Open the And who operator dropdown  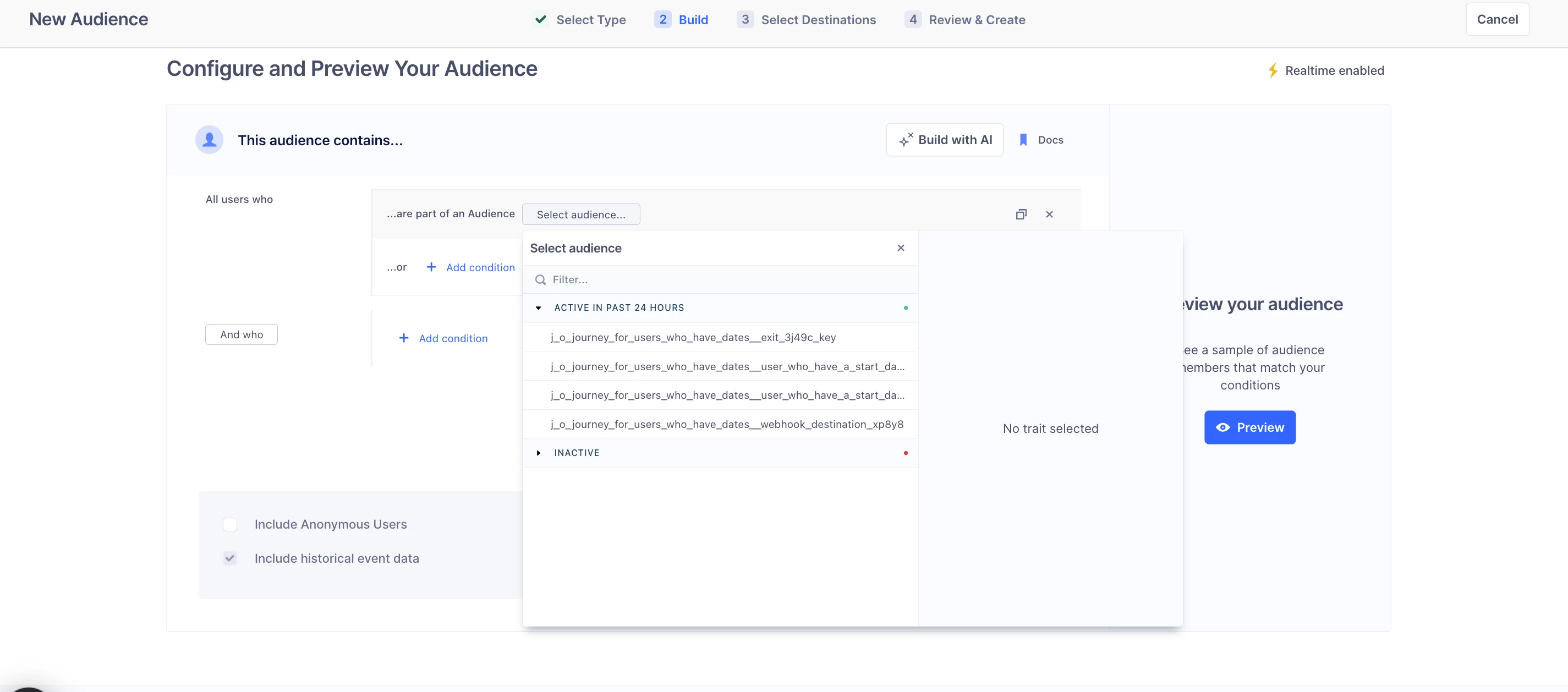coord(242,335)
